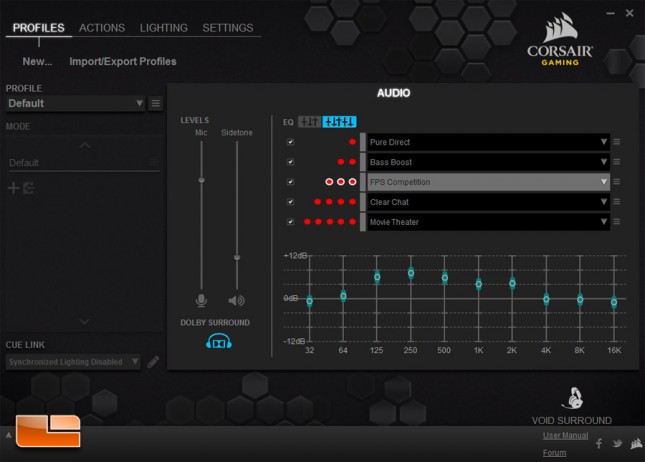Minimize the Corsair window
The height and width of the screenshot is (462, 645).
tap(610, 13)
